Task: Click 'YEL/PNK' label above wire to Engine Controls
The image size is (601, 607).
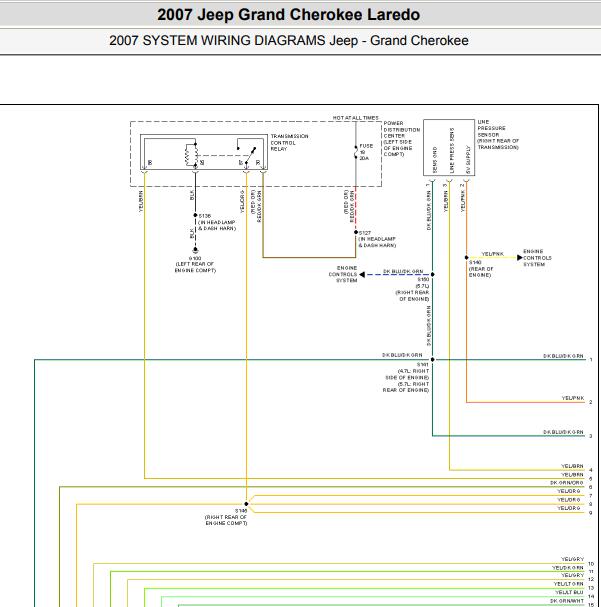Action: click(492, 254)
